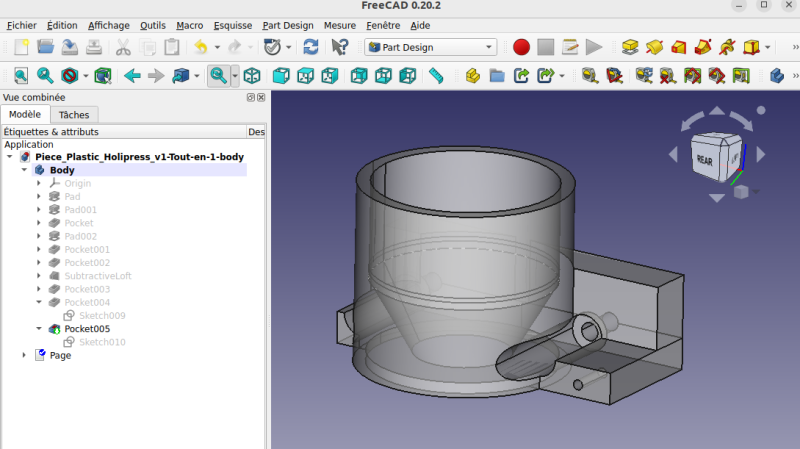800x449 pixels.
Task: Collapse the Pocket004 tree node
Action: [39, 302]
